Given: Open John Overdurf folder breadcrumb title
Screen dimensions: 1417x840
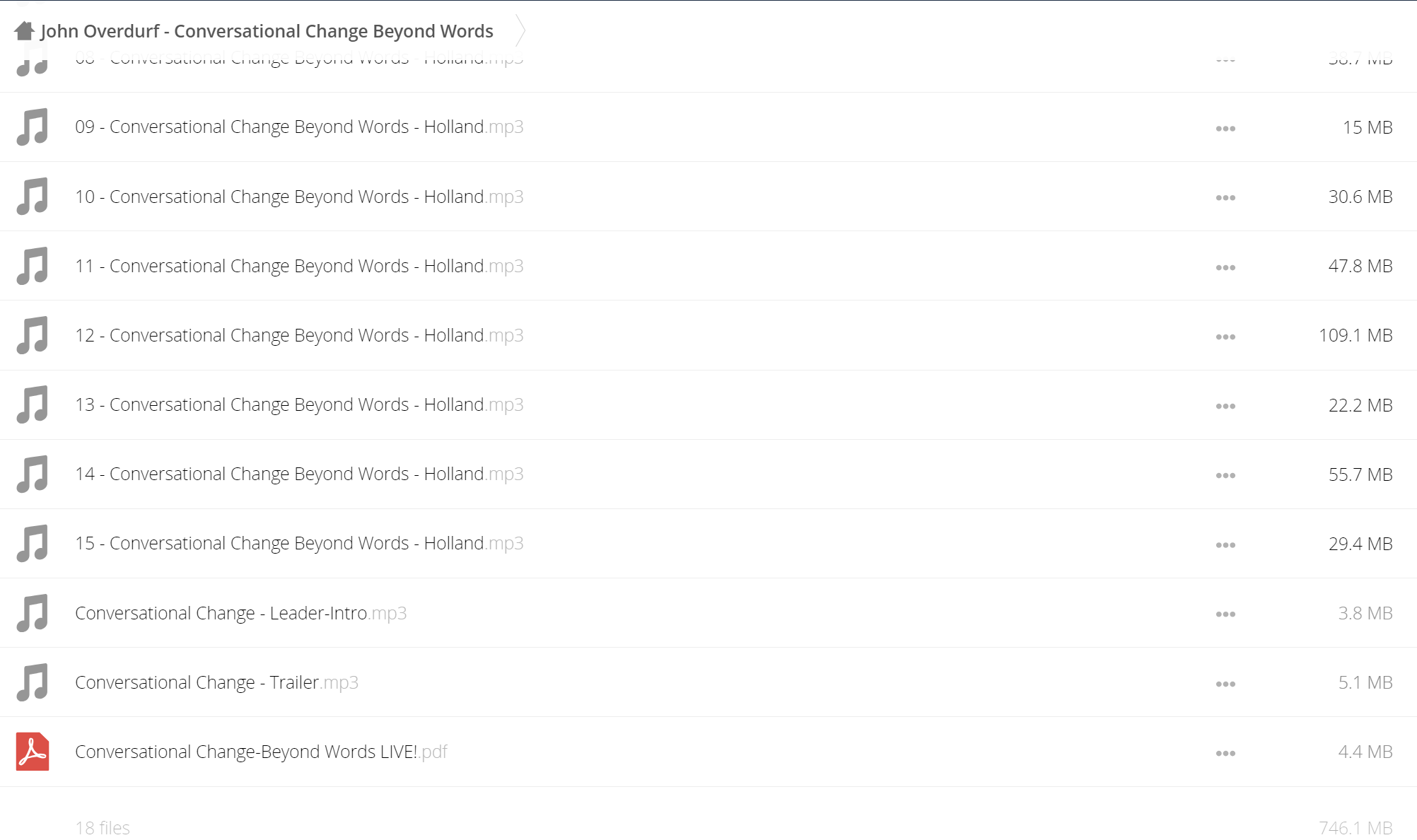Looking at the screenshot, I should (x=267, y=31).
